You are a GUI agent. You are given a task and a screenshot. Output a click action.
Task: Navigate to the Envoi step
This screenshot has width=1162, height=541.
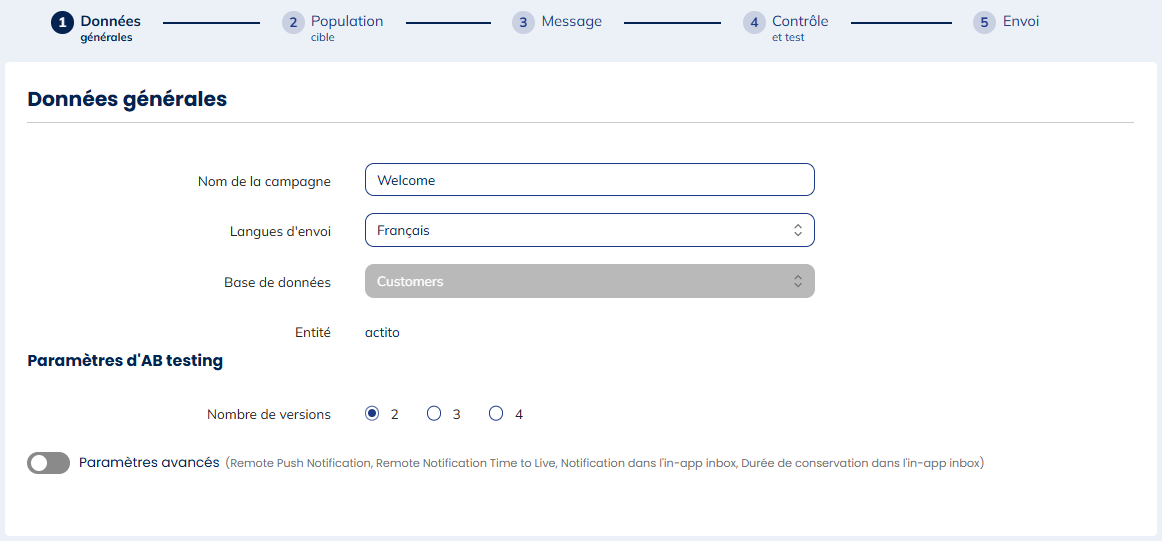tap(1021, 22)
